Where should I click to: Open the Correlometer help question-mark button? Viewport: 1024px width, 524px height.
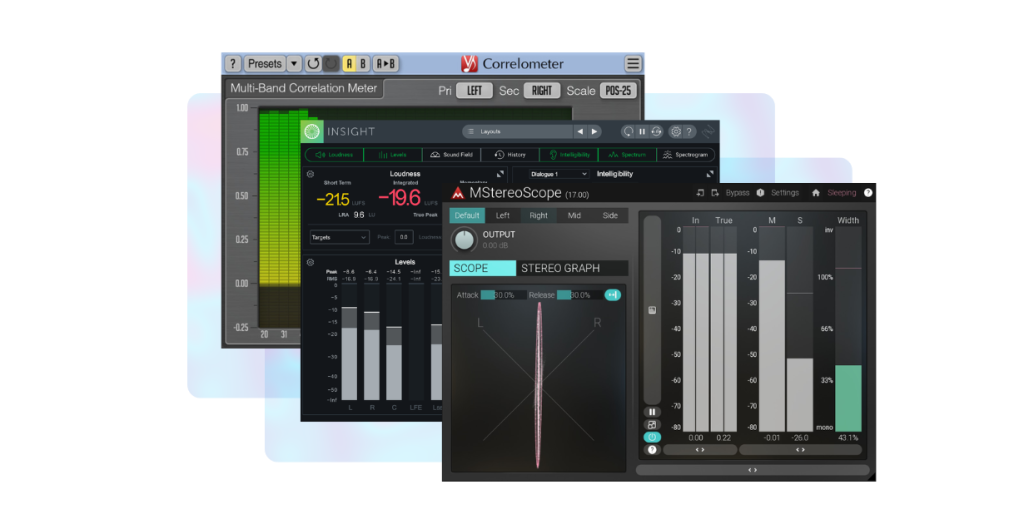pyautogui.click(x=232, y=63)
